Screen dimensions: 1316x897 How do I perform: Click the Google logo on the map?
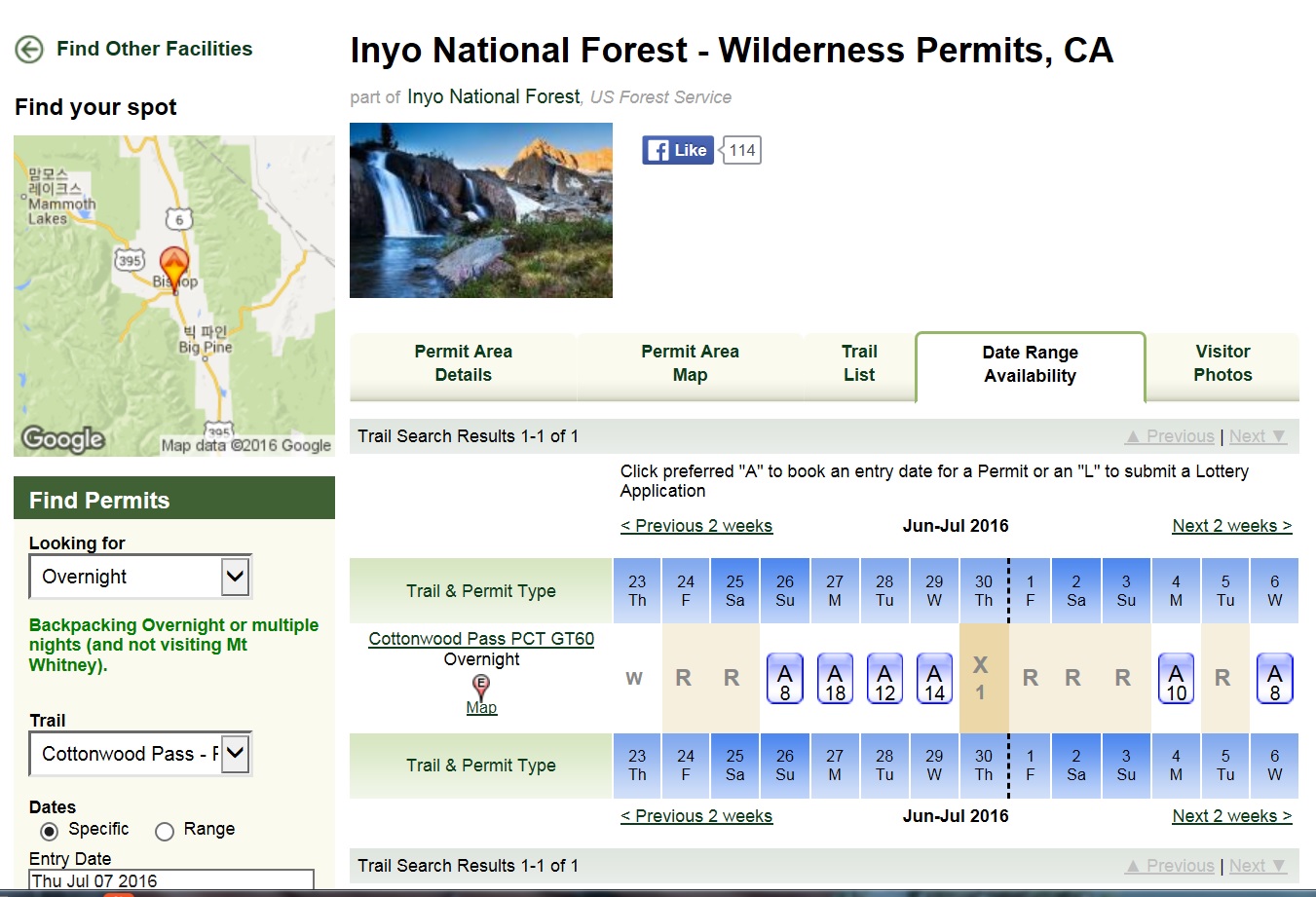coord(63,439)
